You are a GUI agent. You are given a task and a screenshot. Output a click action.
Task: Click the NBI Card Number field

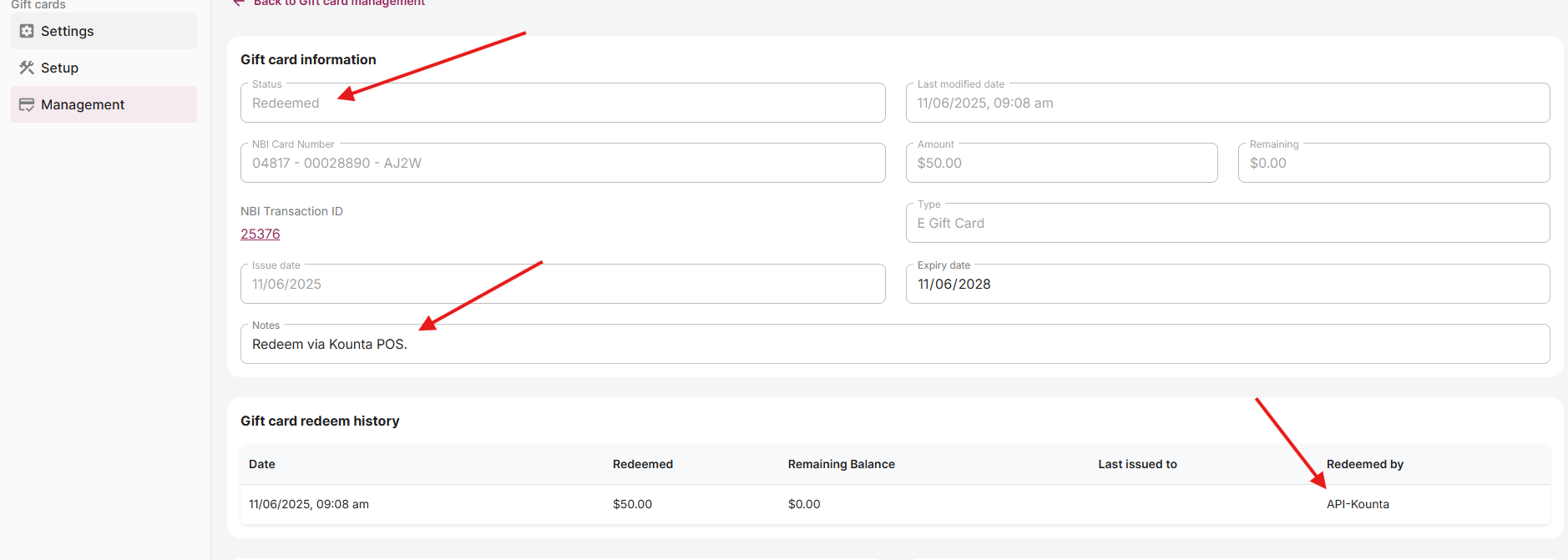pos(562,164)
